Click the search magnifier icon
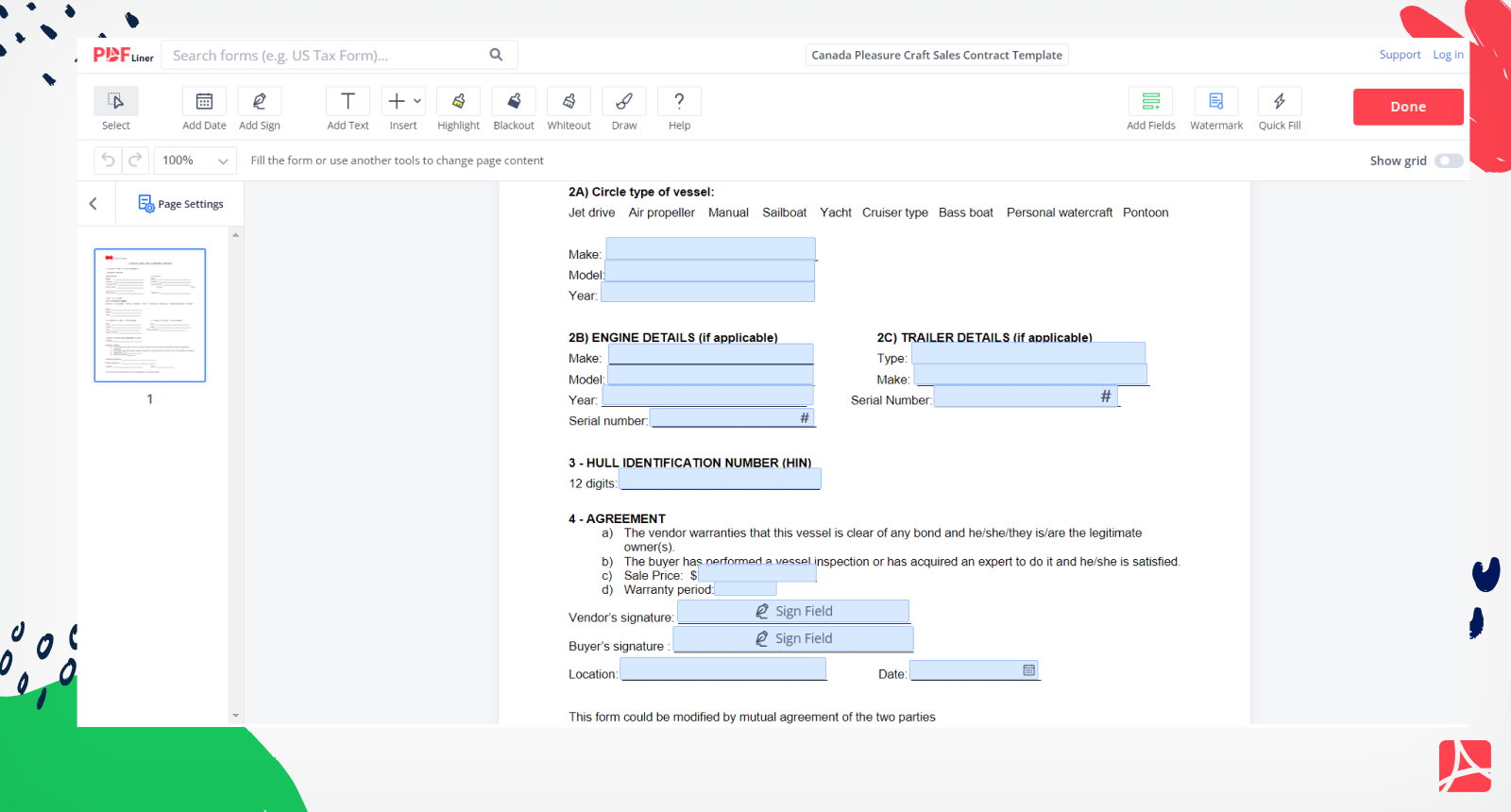Viewport: 1511px width, 812px height. point(496,55)
